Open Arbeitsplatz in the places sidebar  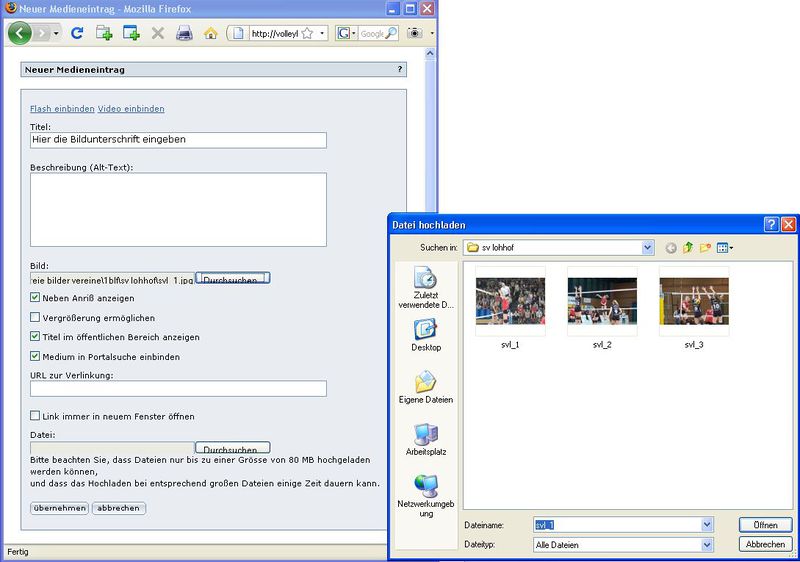426,439
